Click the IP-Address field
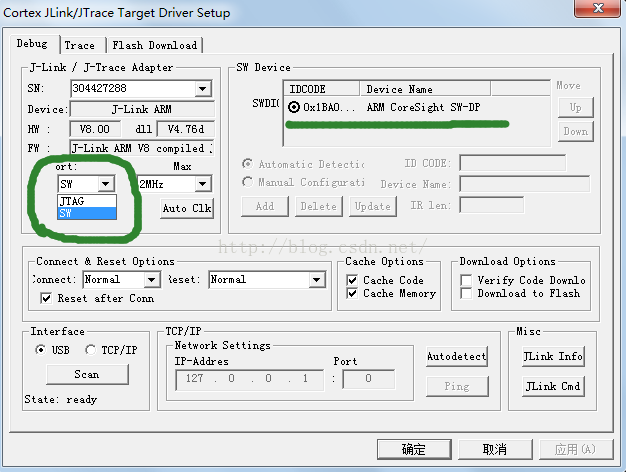This screenshot has height=472, width=626. coord(250,379)
